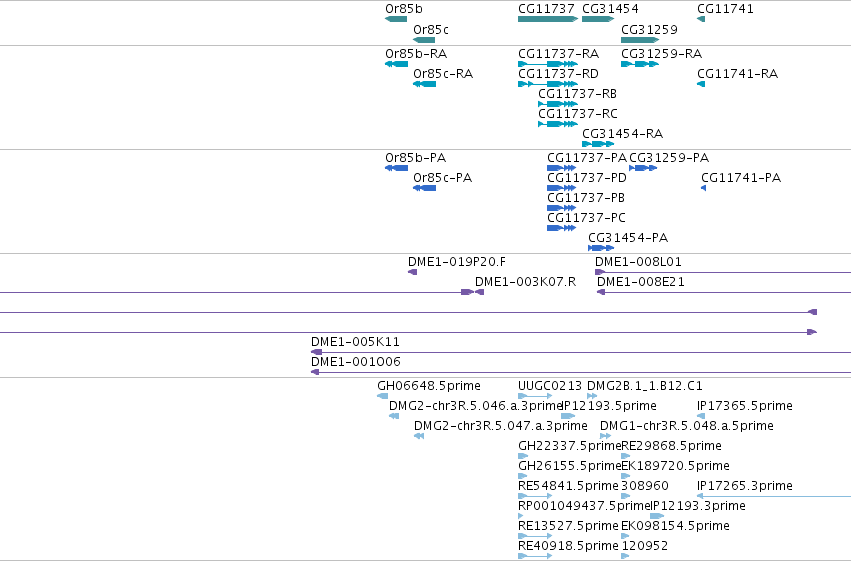Select the CG11741-PA protein
This screenshot has height=561, width=851.
coord(704,188)
